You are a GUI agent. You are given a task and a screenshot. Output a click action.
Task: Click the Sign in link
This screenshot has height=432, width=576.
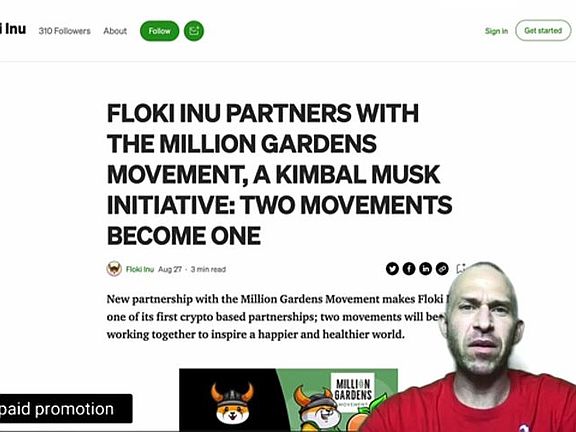coord(496,31)
